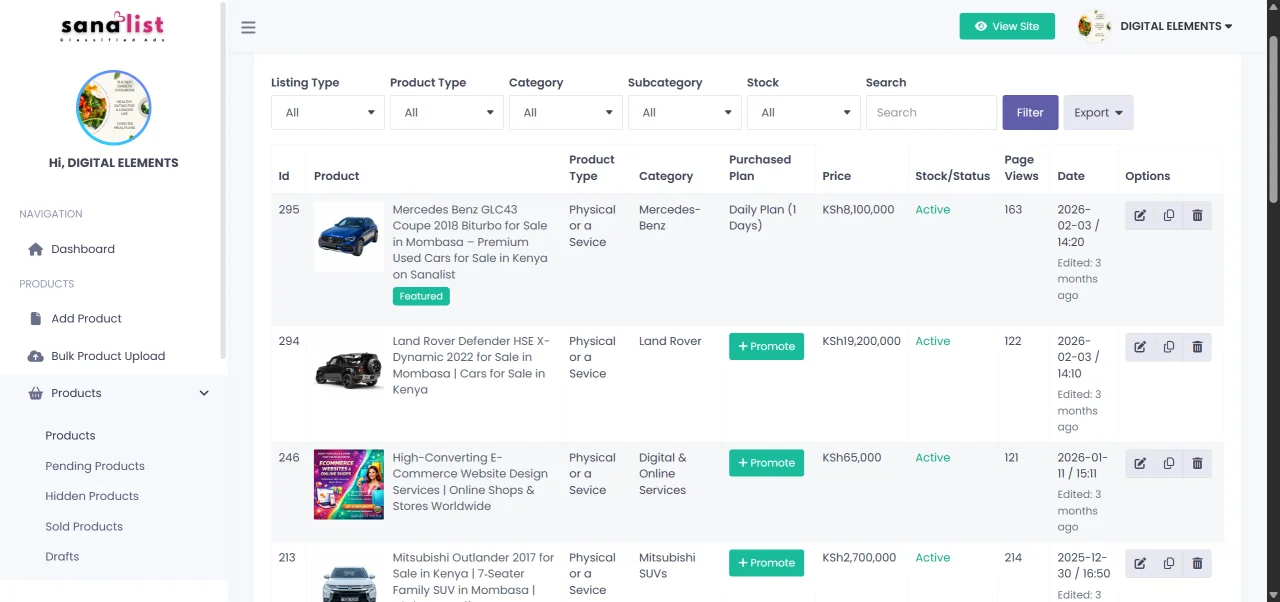Go to Dashboard in sidebar
This screenshot has width=1280, height=602.
83,249
